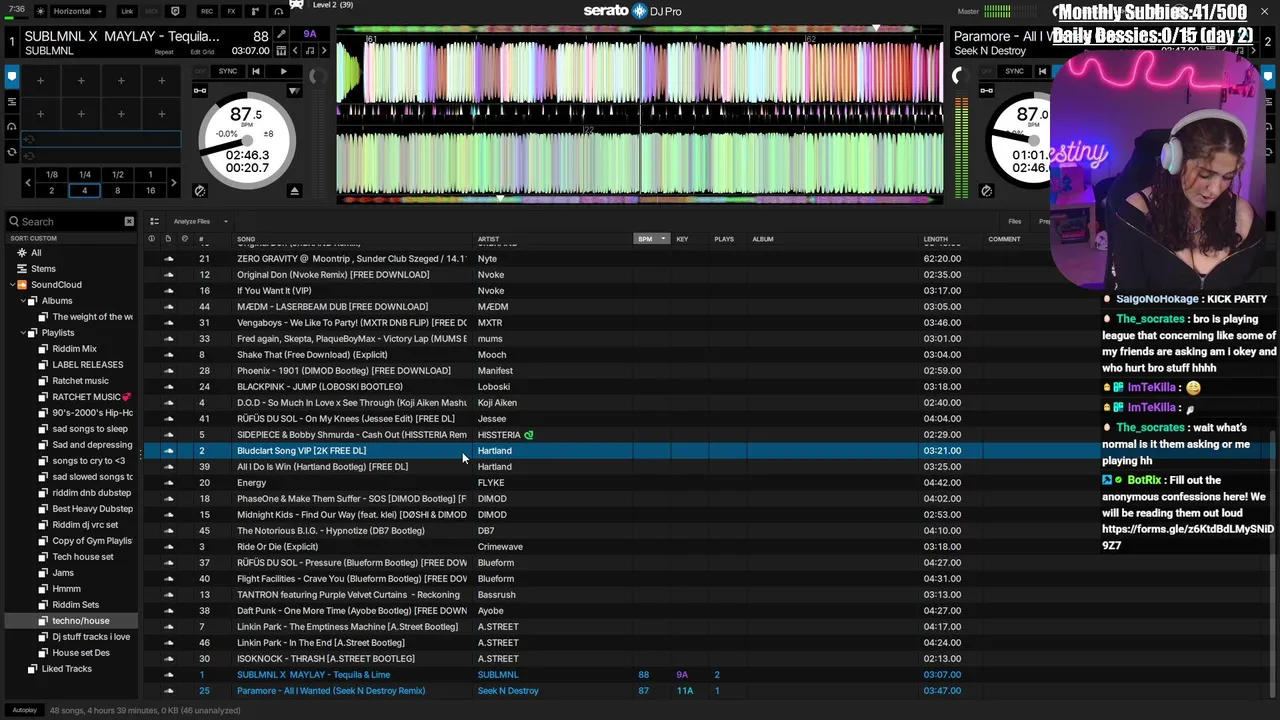Click deck 1 quantize triangle icon

click(294, 91)
